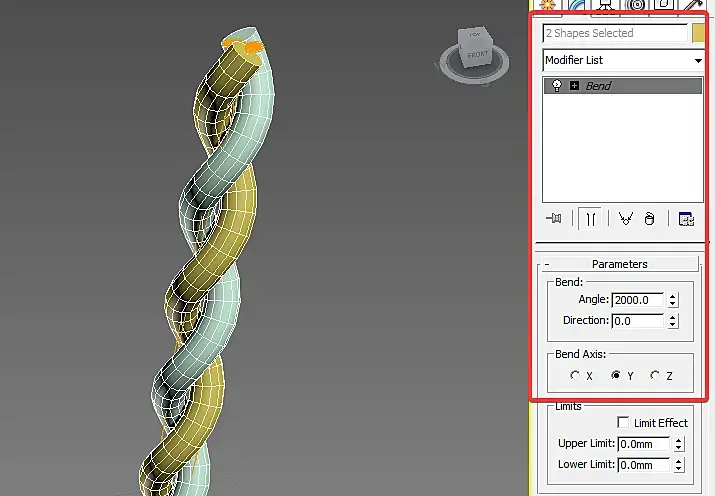Click the object color swatch
This screenshot has width=715, height=496.
698,33
